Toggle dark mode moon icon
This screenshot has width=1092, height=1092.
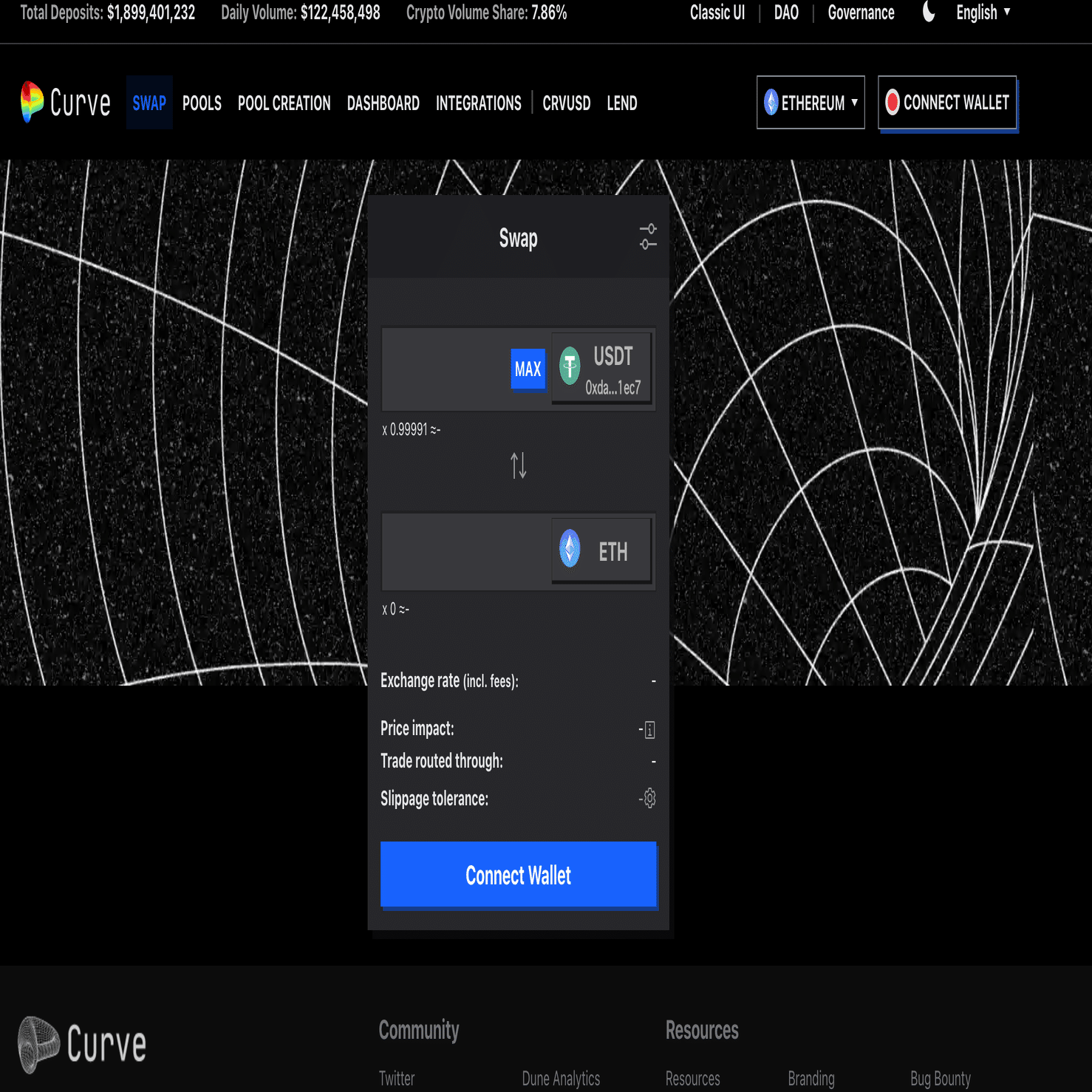929,13
